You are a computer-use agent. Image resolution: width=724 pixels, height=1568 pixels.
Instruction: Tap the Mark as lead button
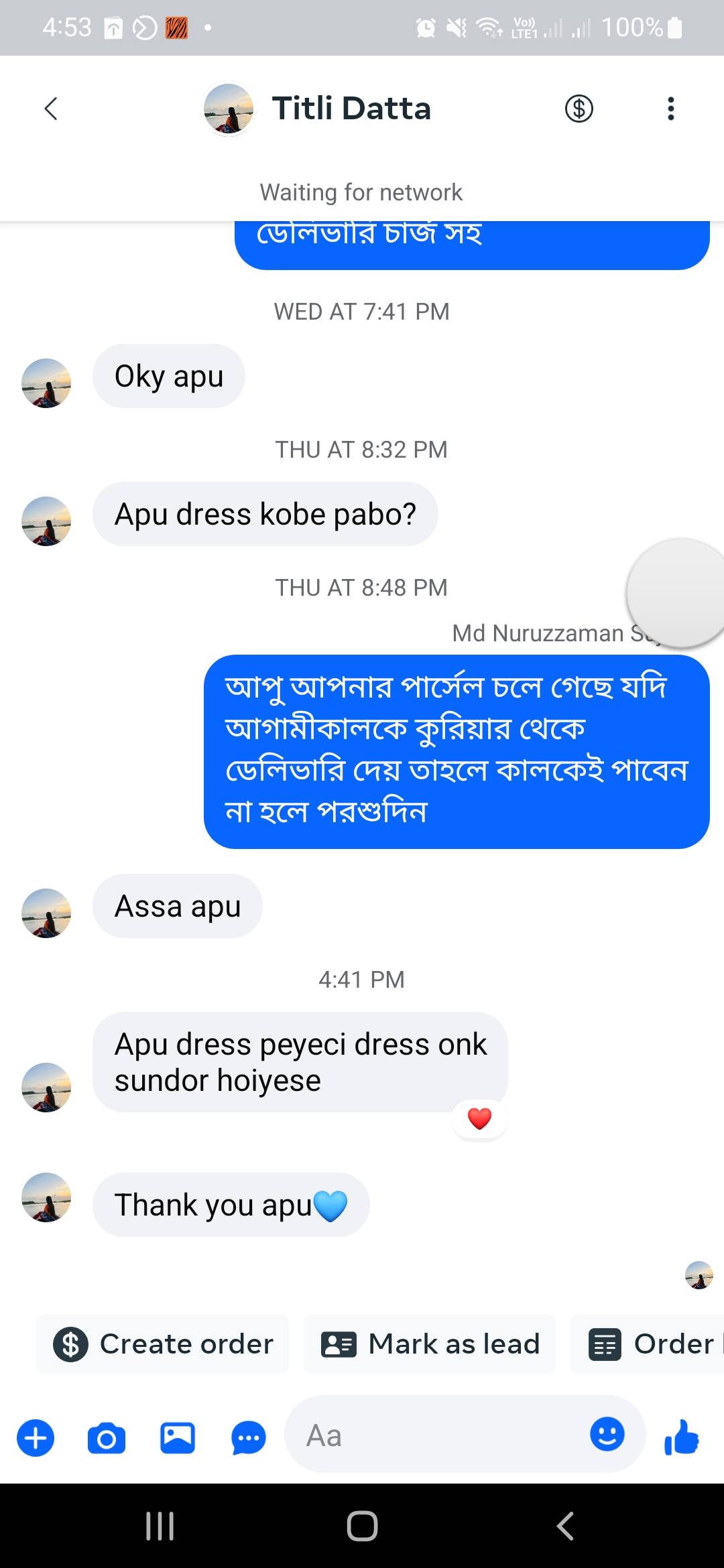[430, 1344]
